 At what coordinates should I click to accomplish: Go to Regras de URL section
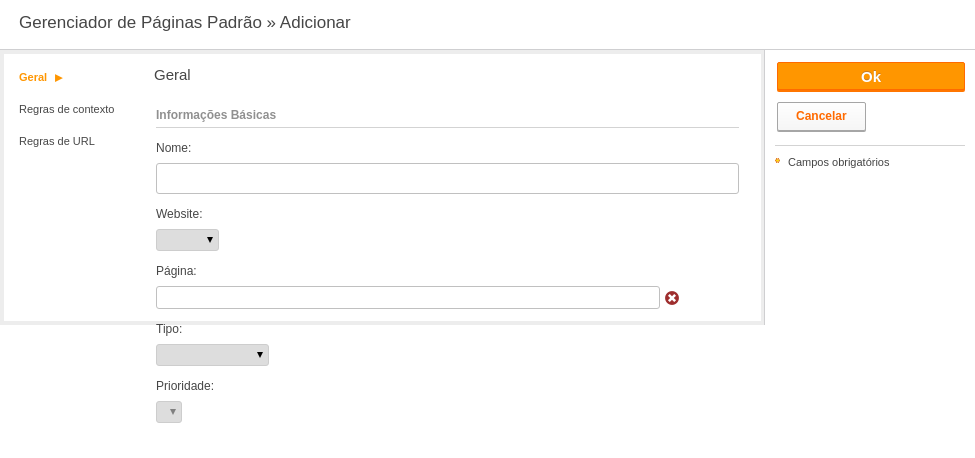57,141
